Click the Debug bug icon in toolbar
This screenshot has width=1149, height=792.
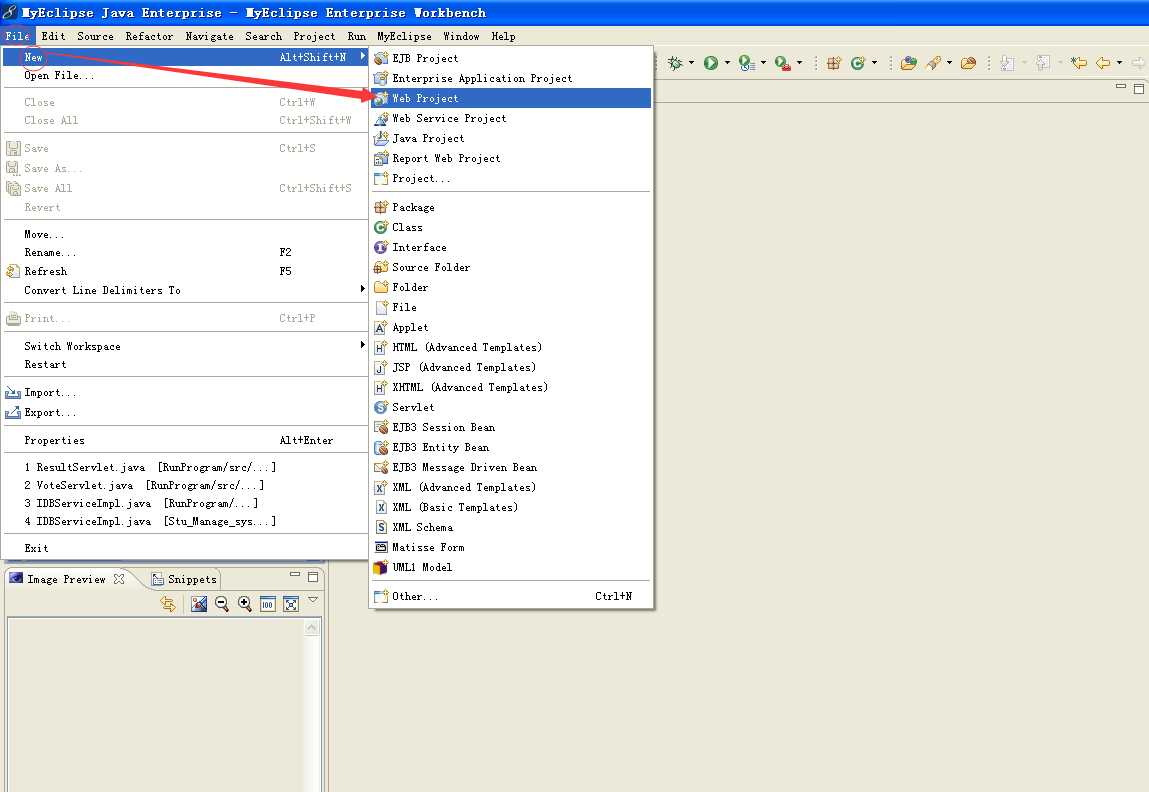pyautogui.click(x=675, y=63)
